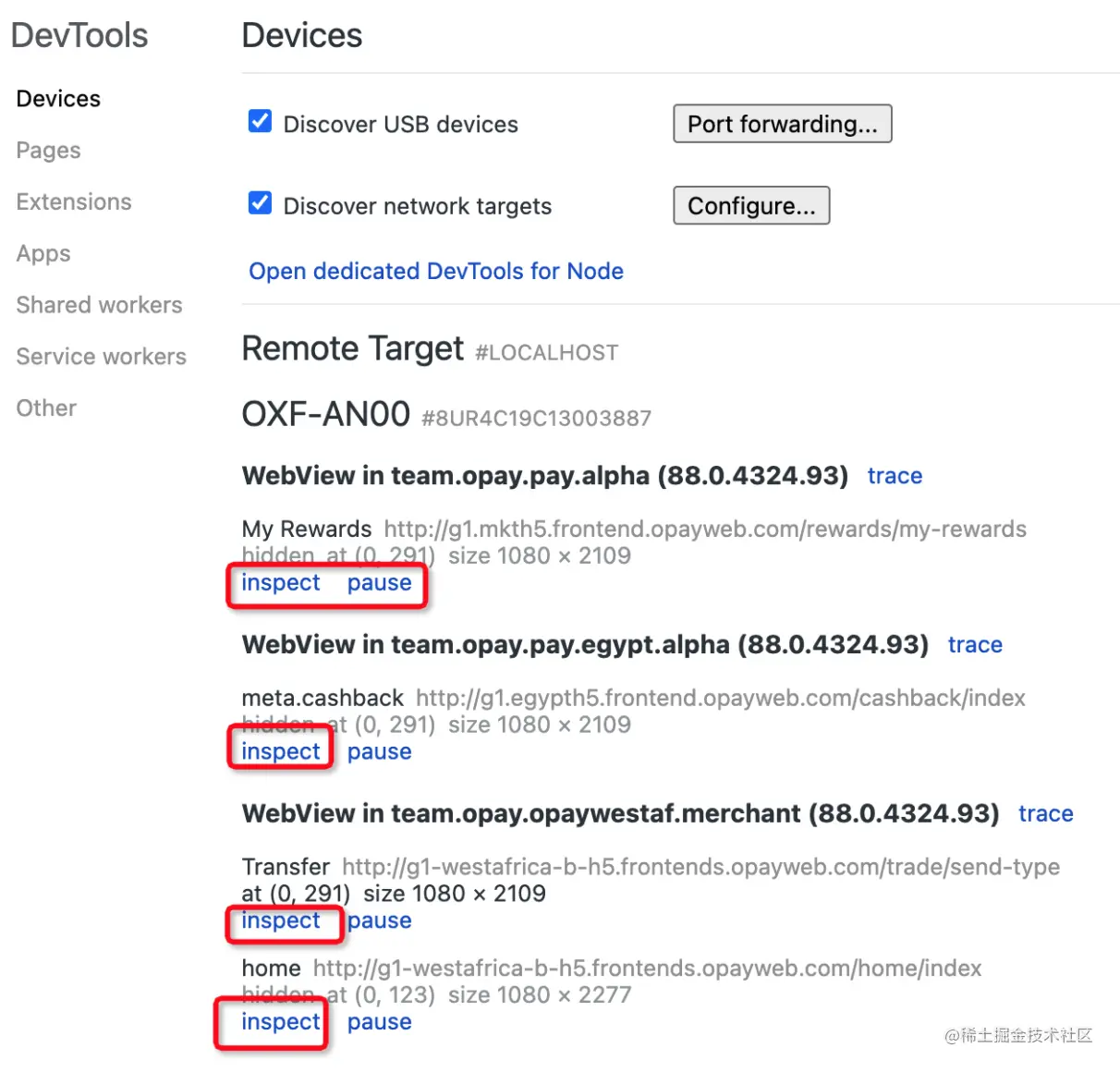Image resolution: width=1120 pixels, height=1072 pixels.
Task: Click trace for opaywestaf.merchant WebView
Action: point(1045,814)
